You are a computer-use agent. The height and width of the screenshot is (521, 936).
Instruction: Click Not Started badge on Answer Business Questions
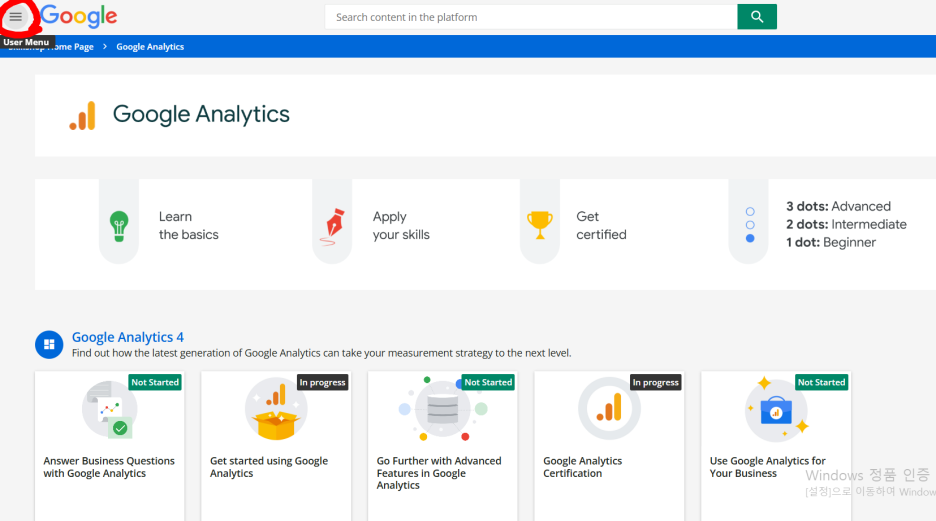coord(155,382)
